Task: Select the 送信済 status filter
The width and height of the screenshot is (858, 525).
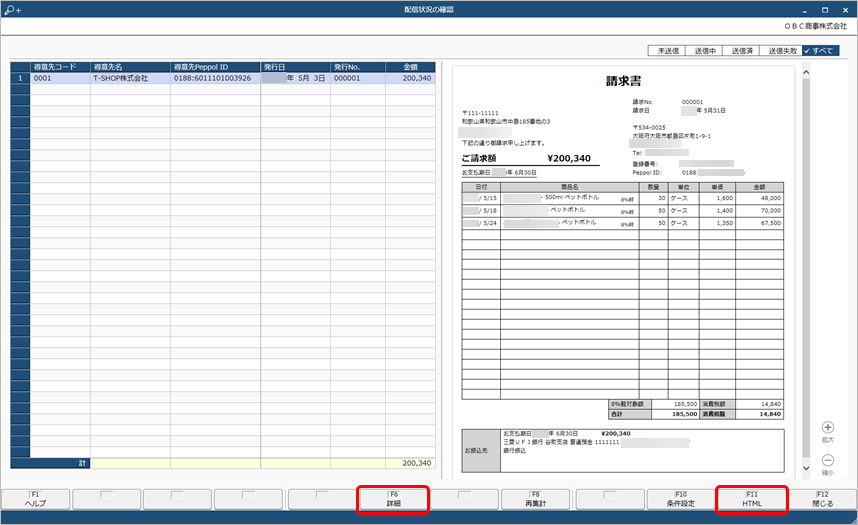Action: click(x=741, y=50)
